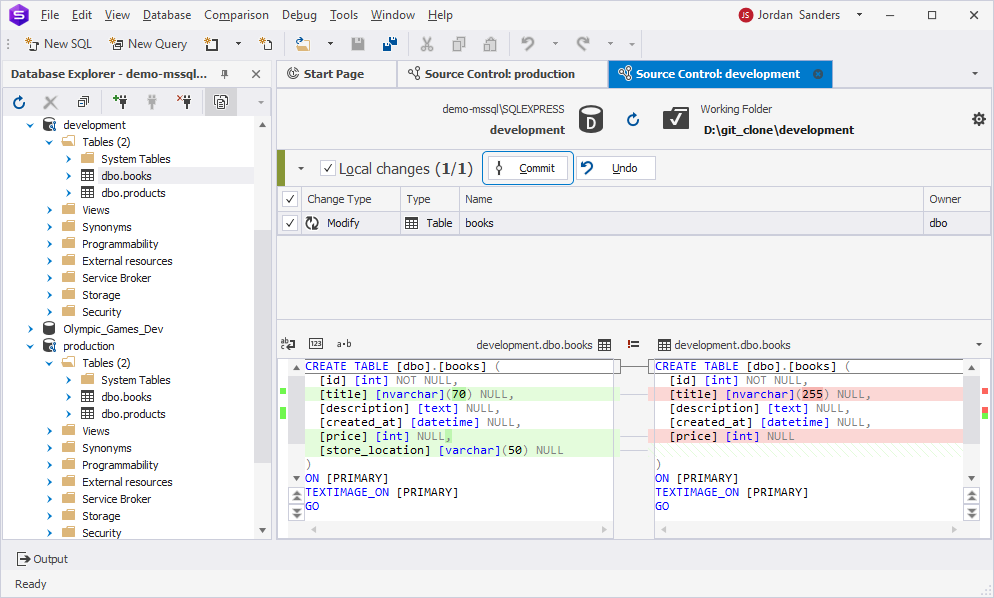Open the Open File dropdown arrow
This screenshot has width=994, height=598.
pyautogui.click(x=330, y=44)
